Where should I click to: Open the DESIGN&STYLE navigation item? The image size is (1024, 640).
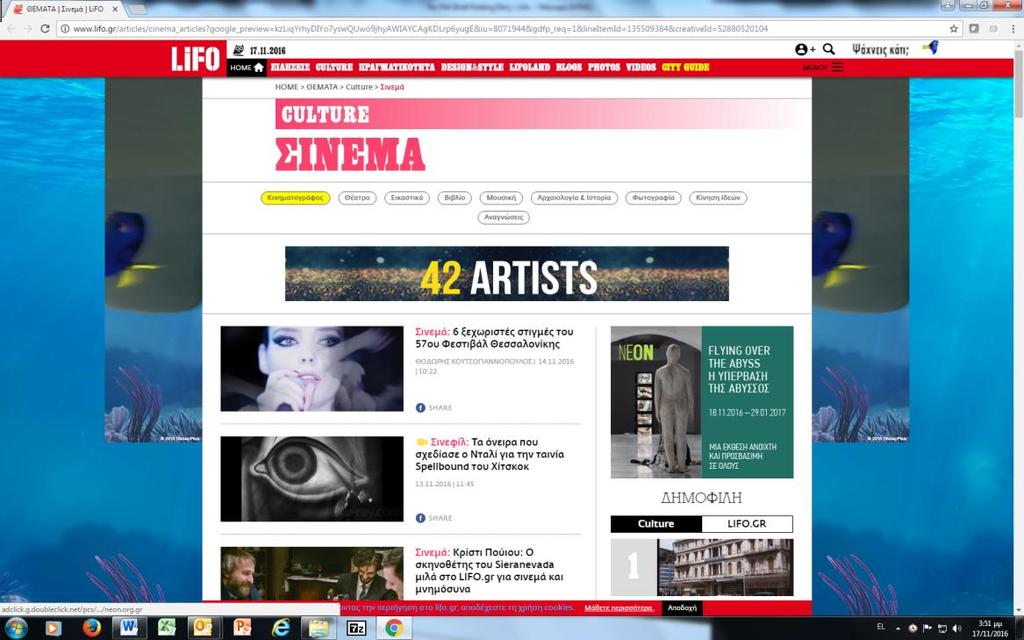coord(472,67)
